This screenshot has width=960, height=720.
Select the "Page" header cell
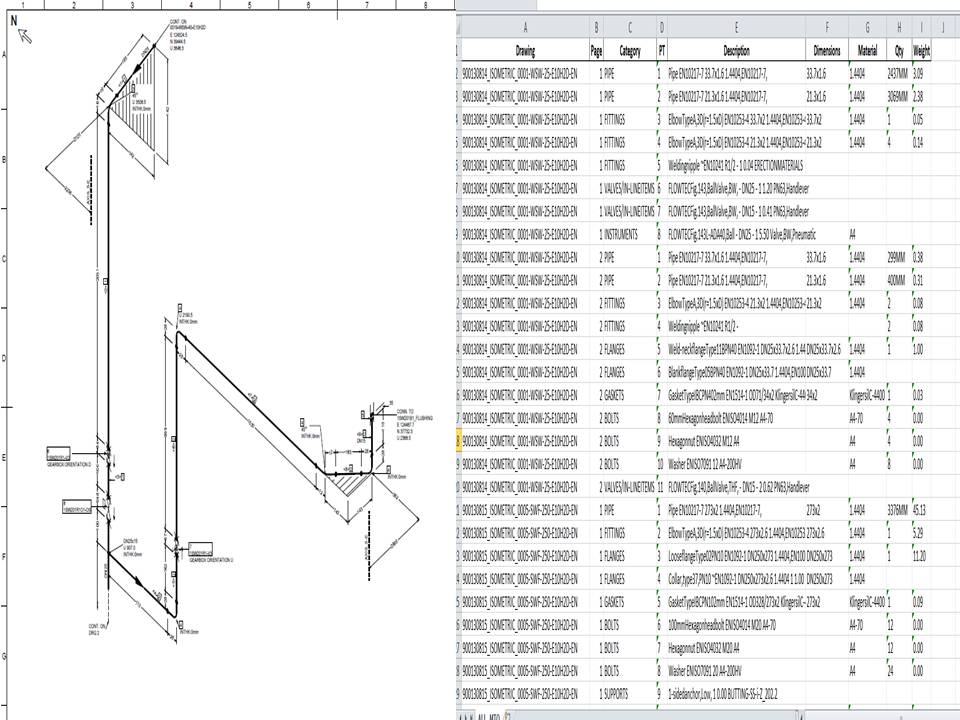coord(596,51)
